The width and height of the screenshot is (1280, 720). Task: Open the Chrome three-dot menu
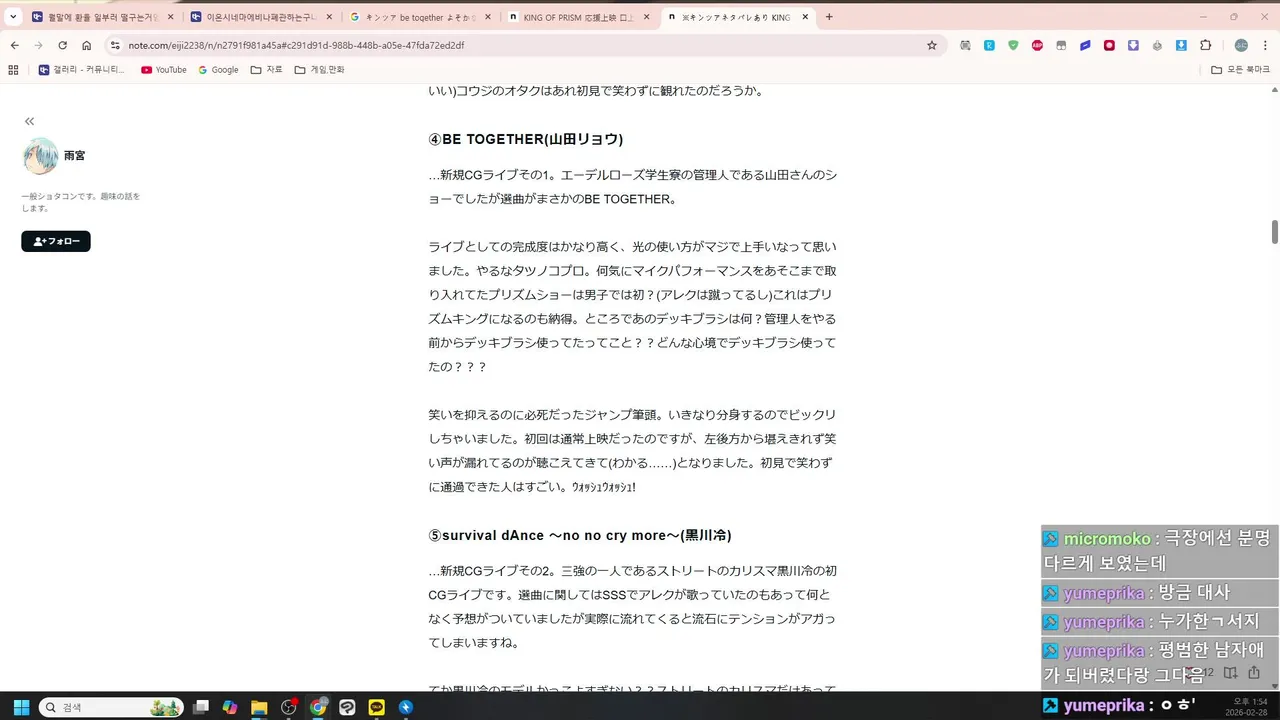(1265, 45)
